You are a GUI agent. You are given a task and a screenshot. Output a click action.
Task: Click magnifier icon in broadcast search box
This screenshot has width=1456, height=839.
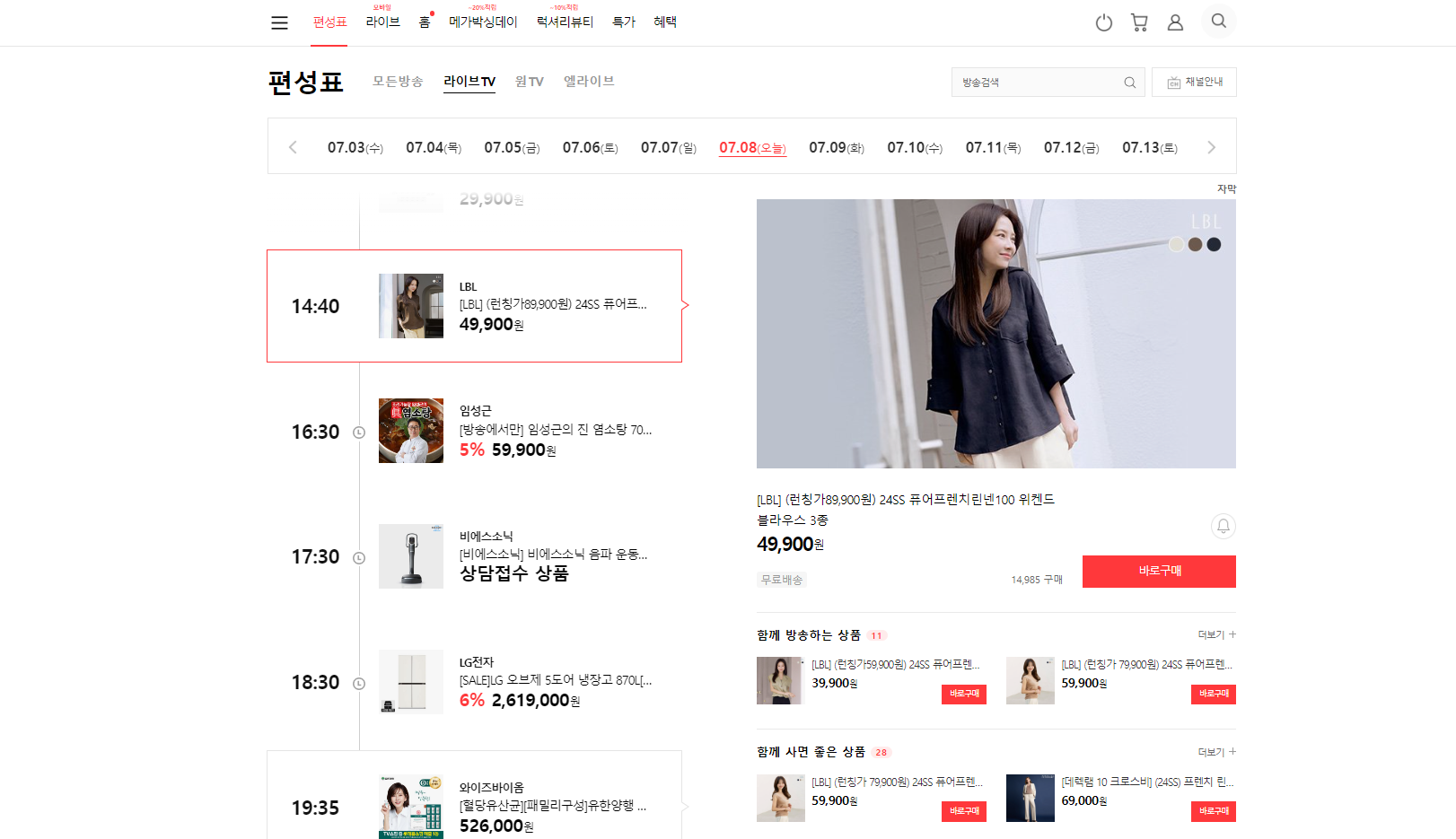(1129, 83)
